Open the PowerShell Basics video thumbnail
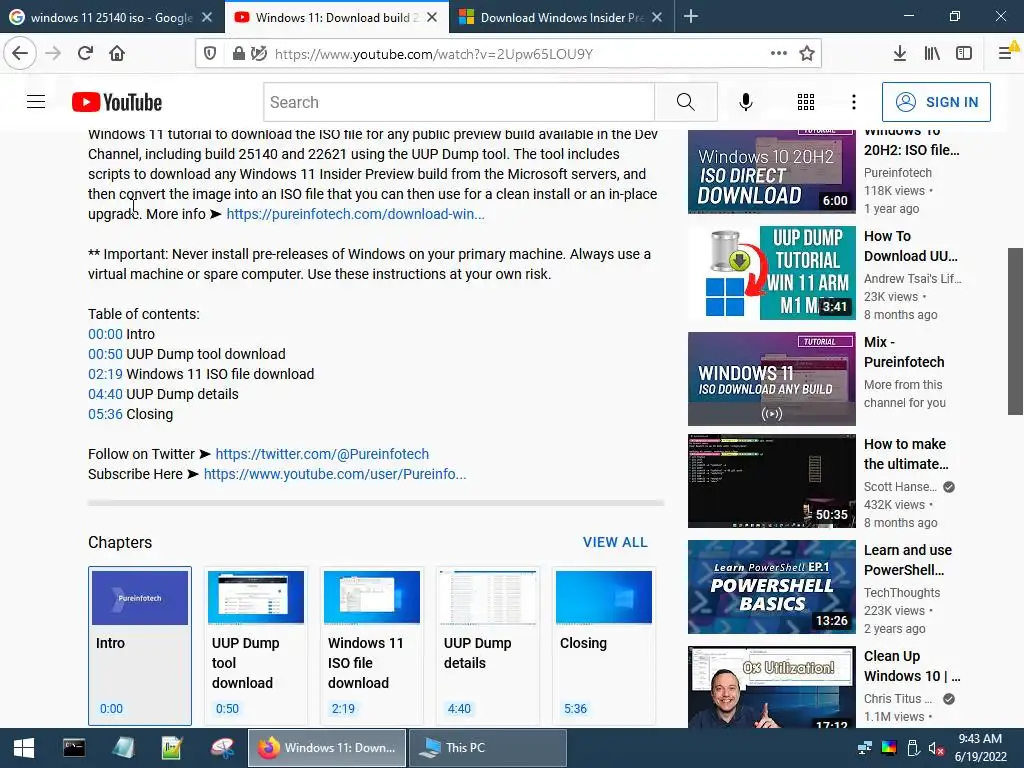Viewport: 1024px width, 768px height. pos(771,586)
